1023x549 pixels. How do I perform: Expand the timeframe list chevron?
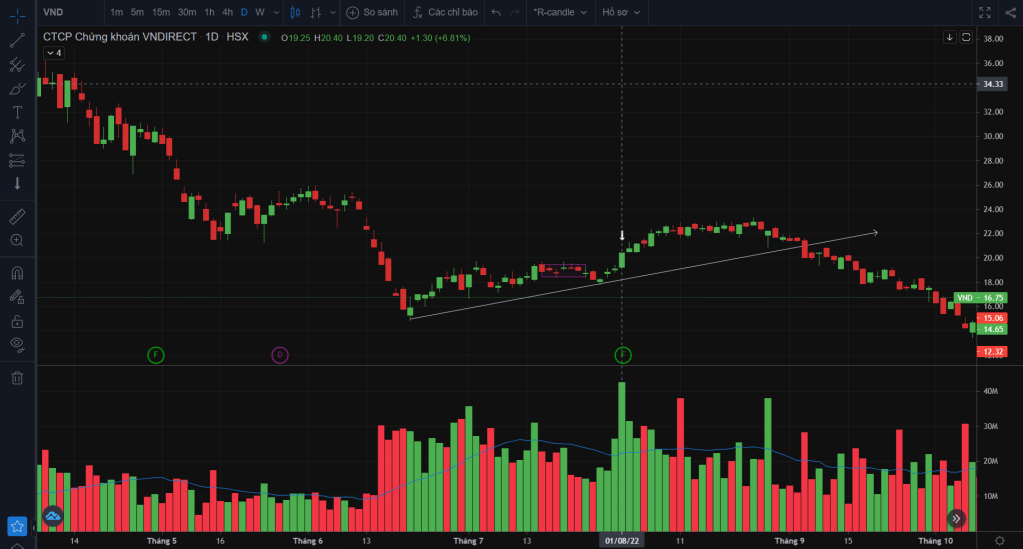(275, 12)
